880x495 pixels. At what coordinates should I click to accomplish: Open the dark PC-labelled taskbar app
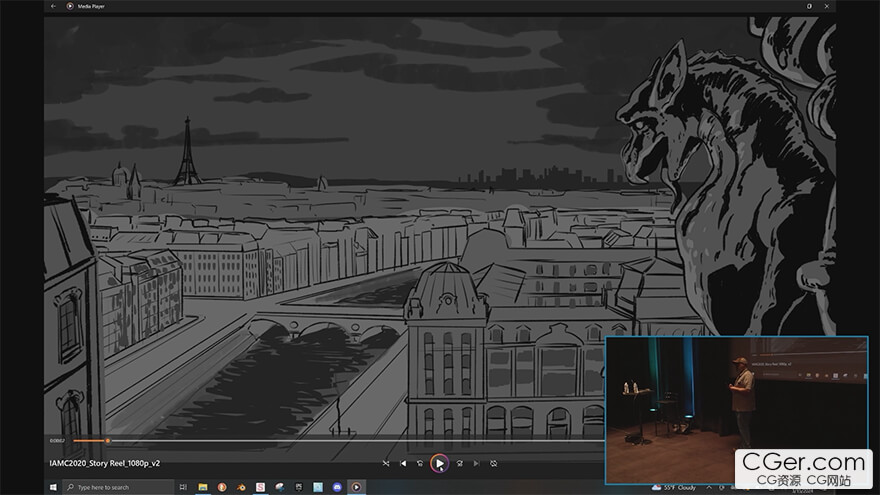point(299,487)
